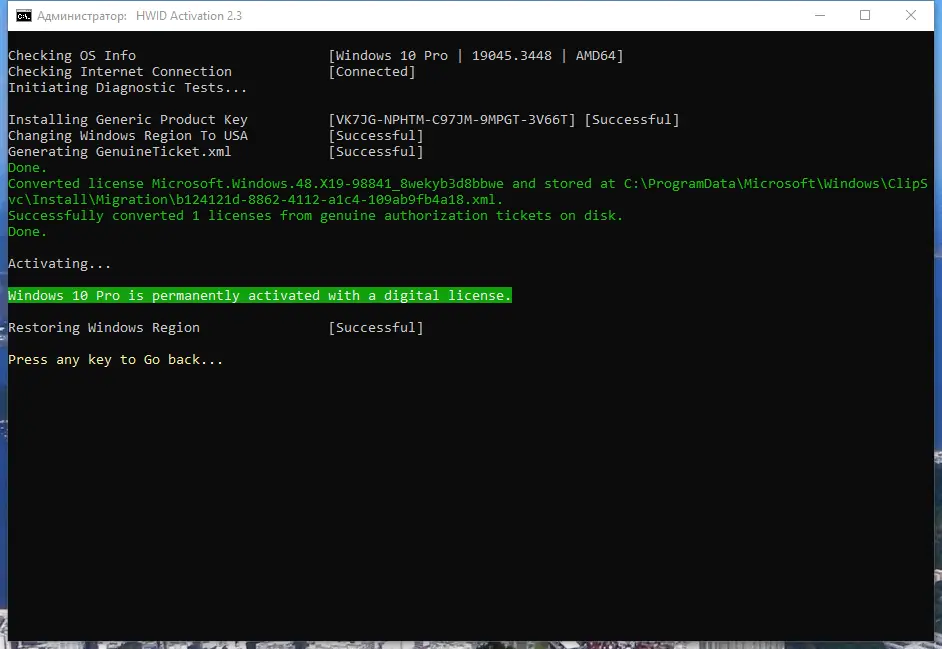Click '[Windows 10 Pro | 19045.3448 | AMD64]' text
Viewport: 942px width, 649px height.
tap(476, 56)
